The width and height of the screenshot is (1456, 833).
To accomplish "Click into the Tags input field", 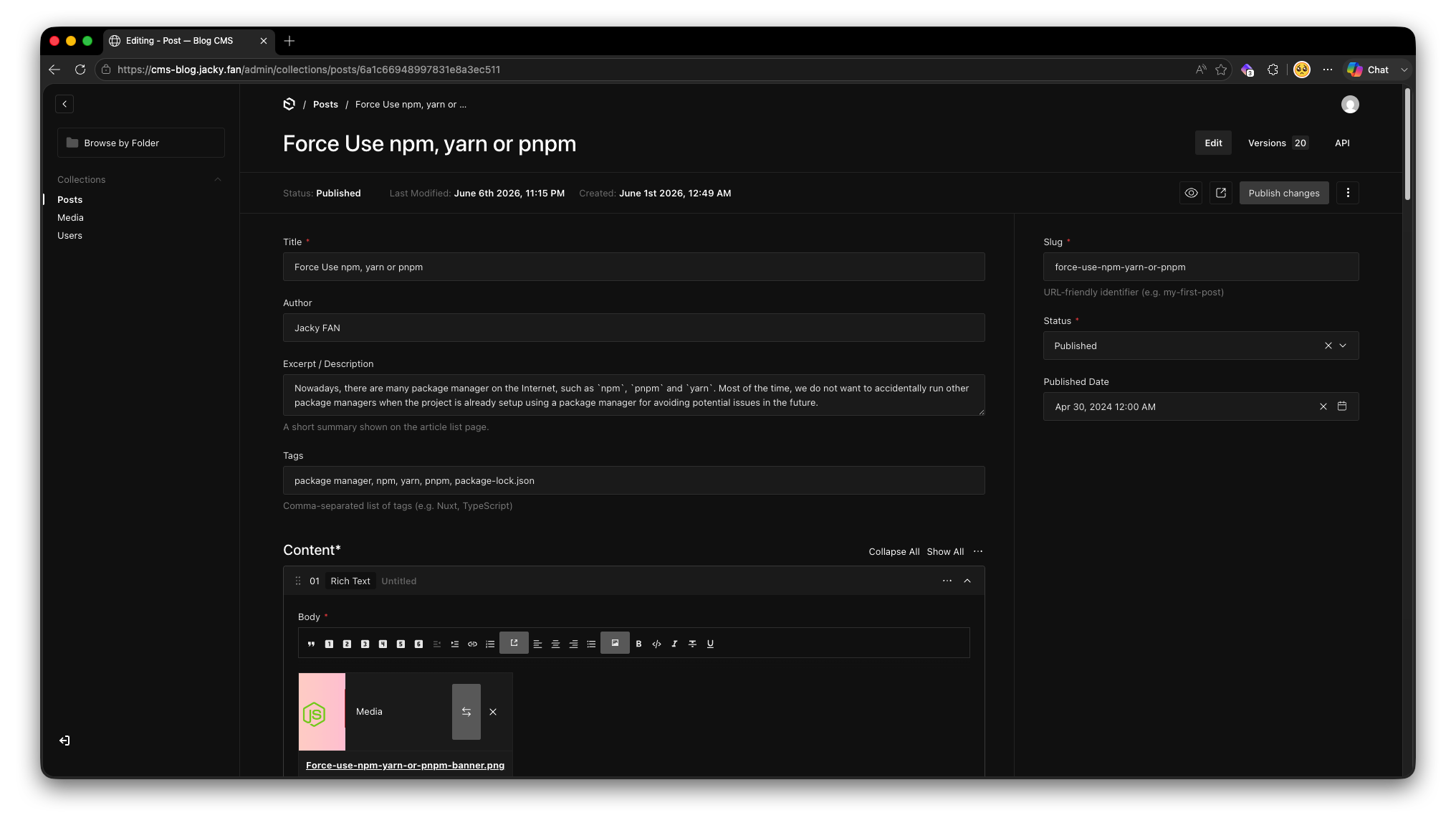I will coord(633,480).
